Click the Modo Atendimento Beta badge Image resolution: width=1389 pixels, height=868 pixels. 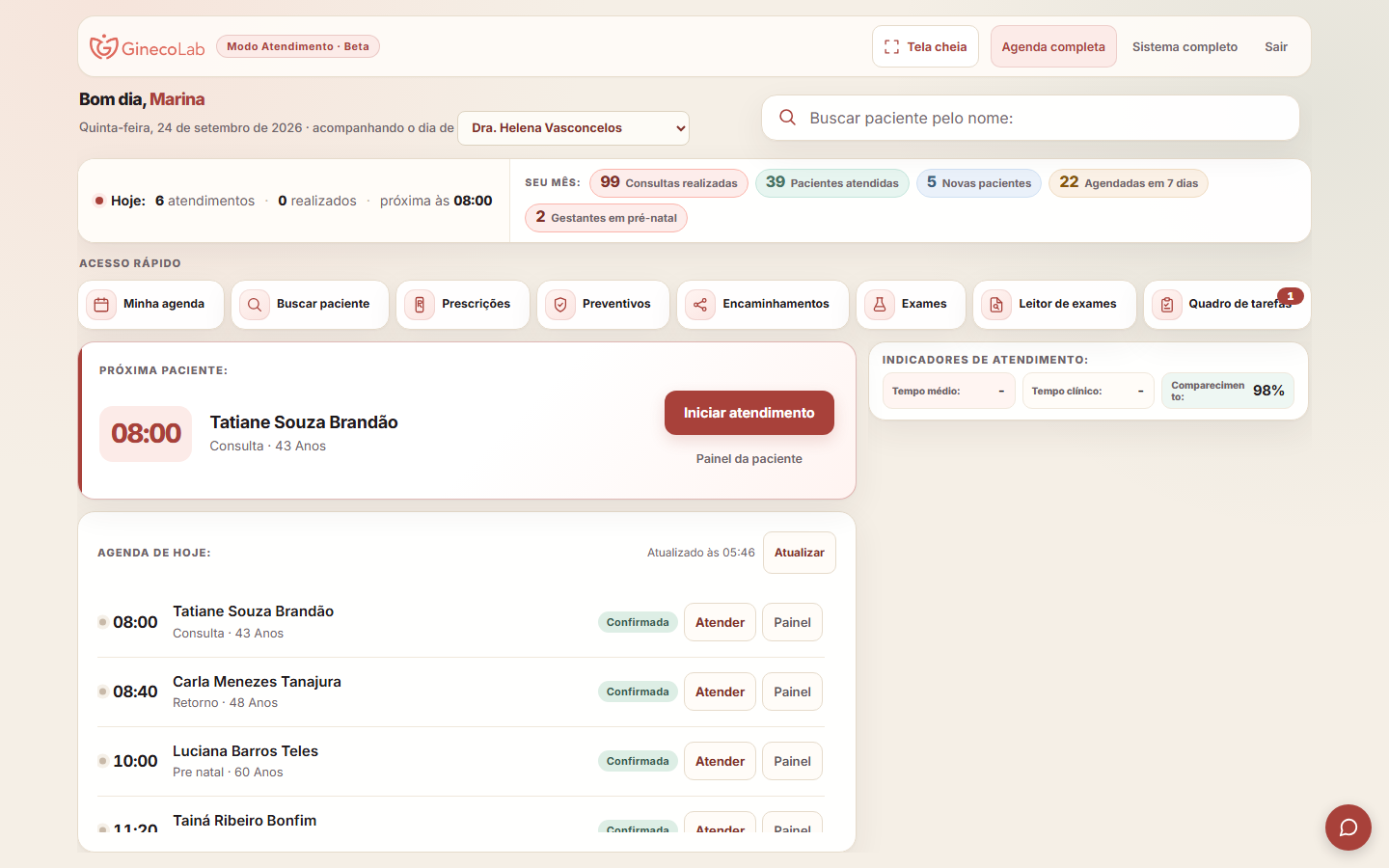point(298,46)
